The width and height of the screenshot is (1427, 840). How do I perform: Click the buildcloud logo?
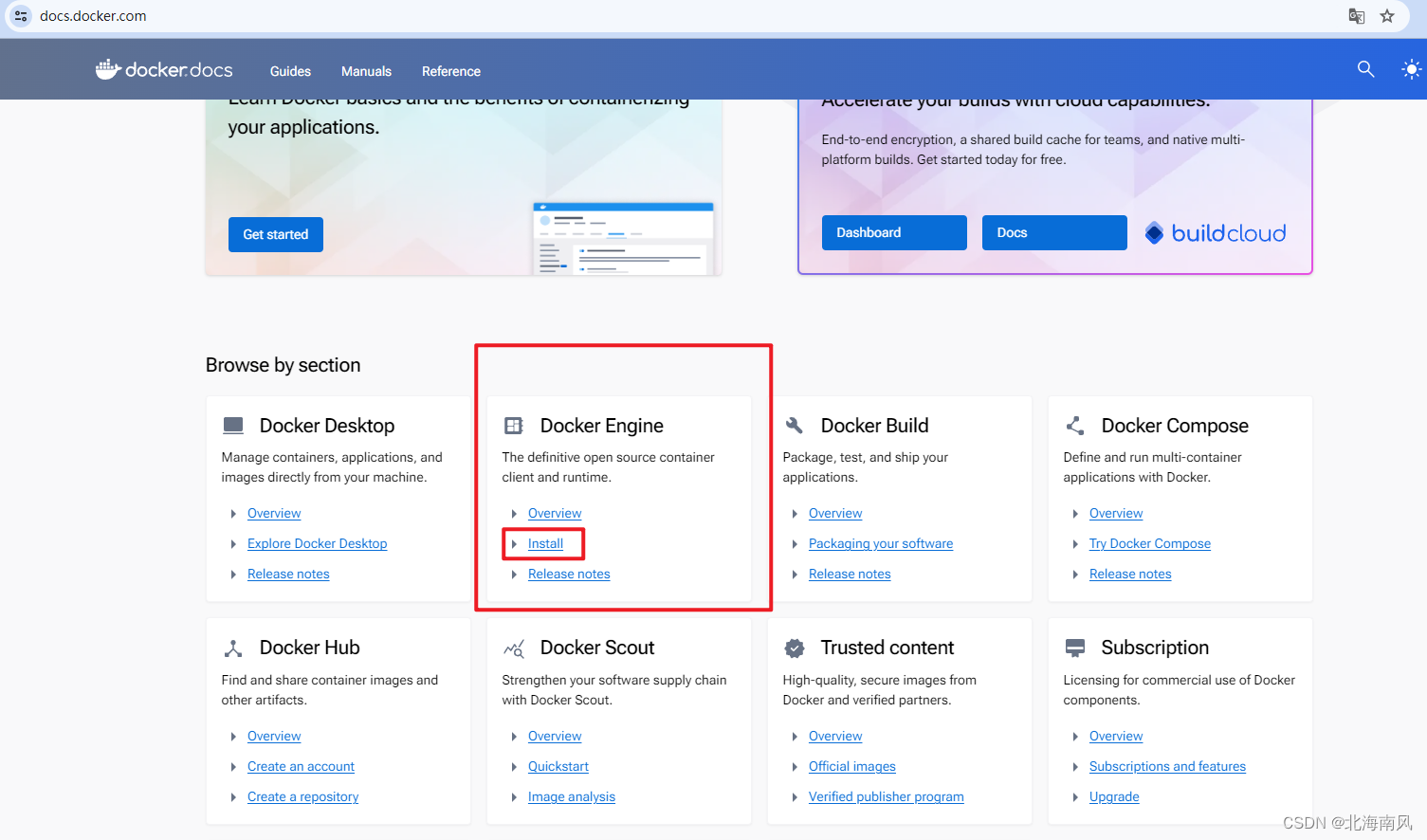1216,233
